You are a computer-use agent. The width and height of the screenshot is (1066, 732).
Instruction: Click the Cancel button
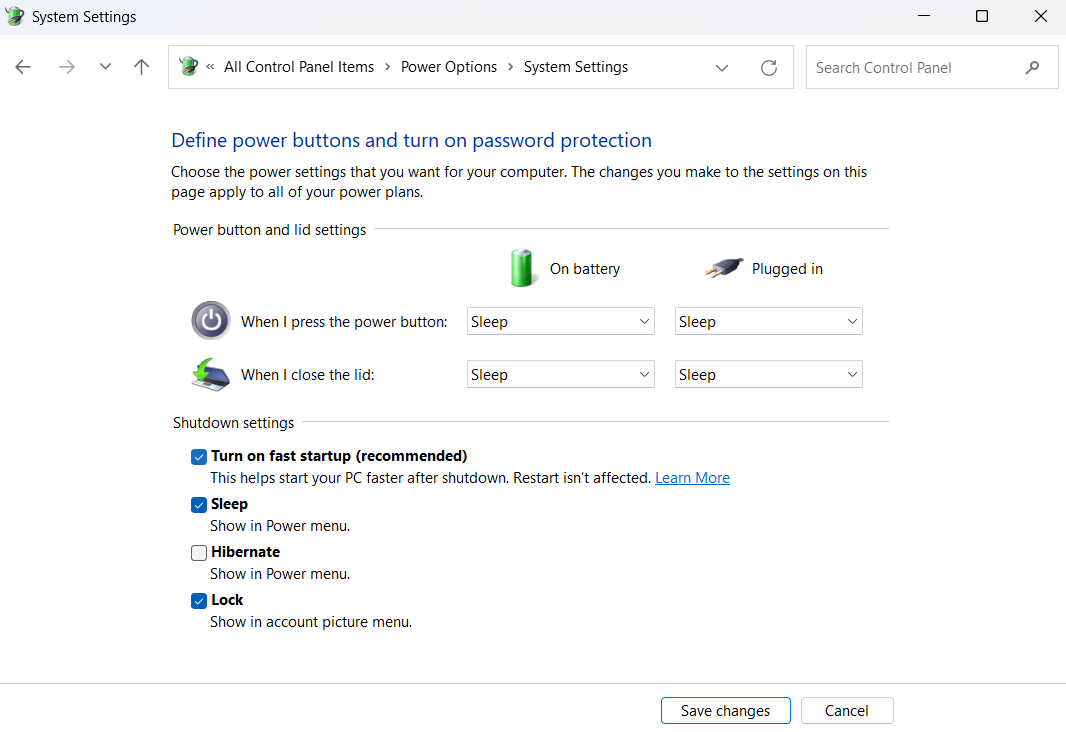point(846,710)
